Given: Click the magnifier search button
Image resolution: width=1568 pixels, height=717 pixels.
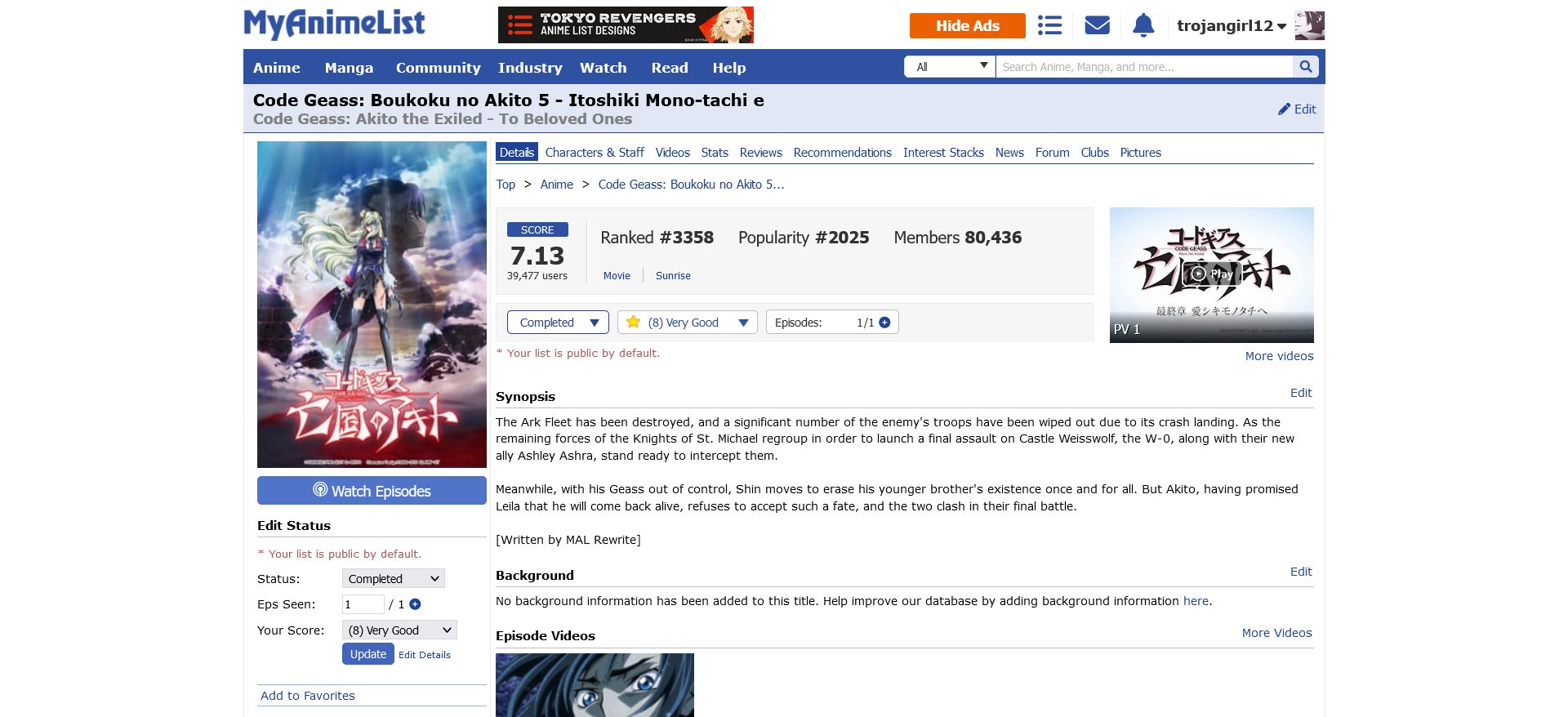Looking at the screenshot, I should coord(1305,67).
